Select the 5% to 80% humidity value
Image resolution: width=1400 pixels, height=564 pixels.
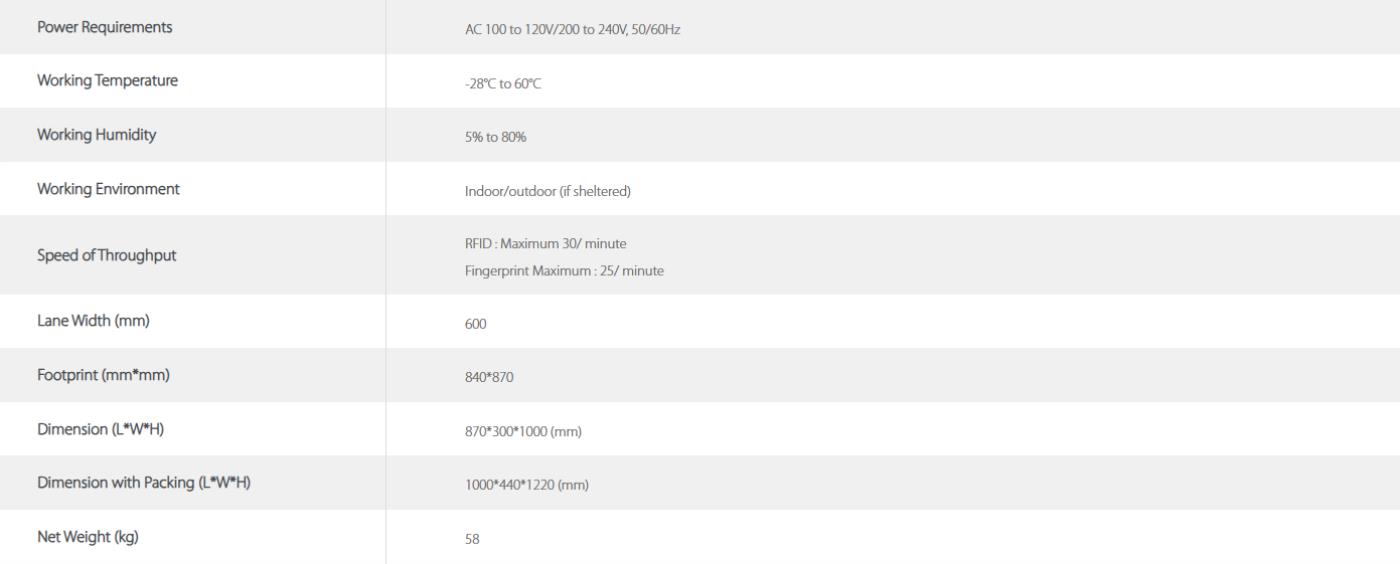point(489,138)
